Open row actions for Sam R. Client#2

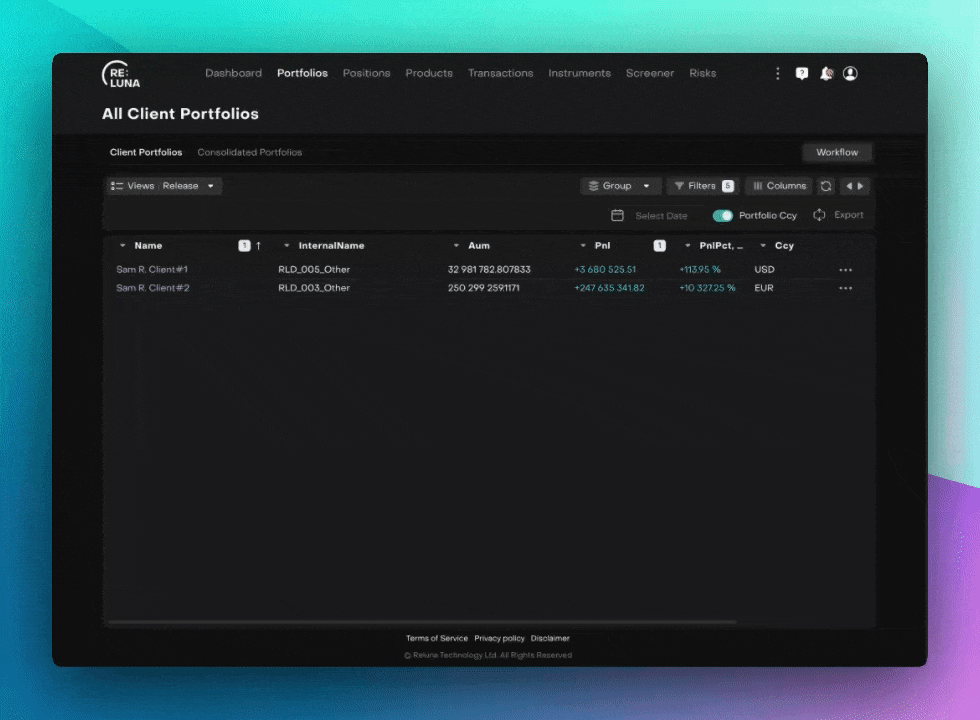[x=845, y=289]
